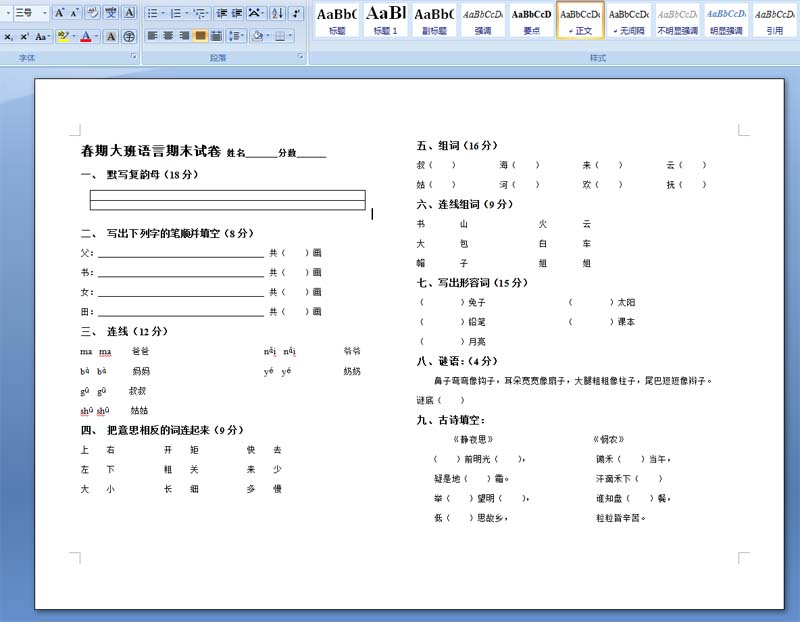Apply the 强调 style
Screen dimensions: 800x622
(x=483, y=19)
